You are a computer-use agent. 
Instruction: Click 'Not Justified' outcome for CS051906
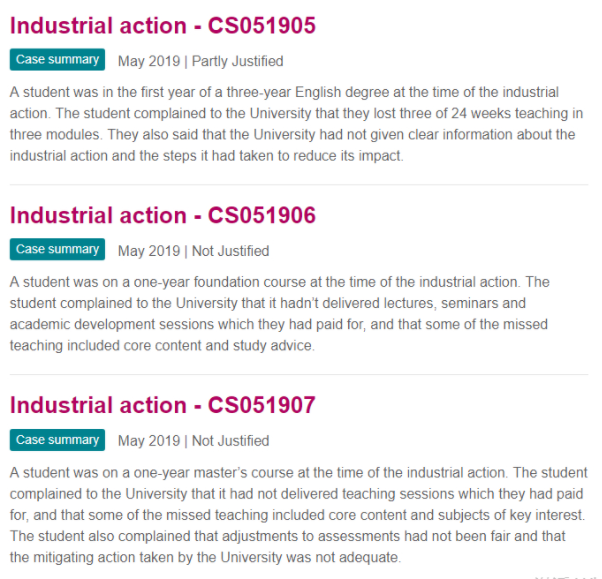pyautogui.click(x=230, y=251)
